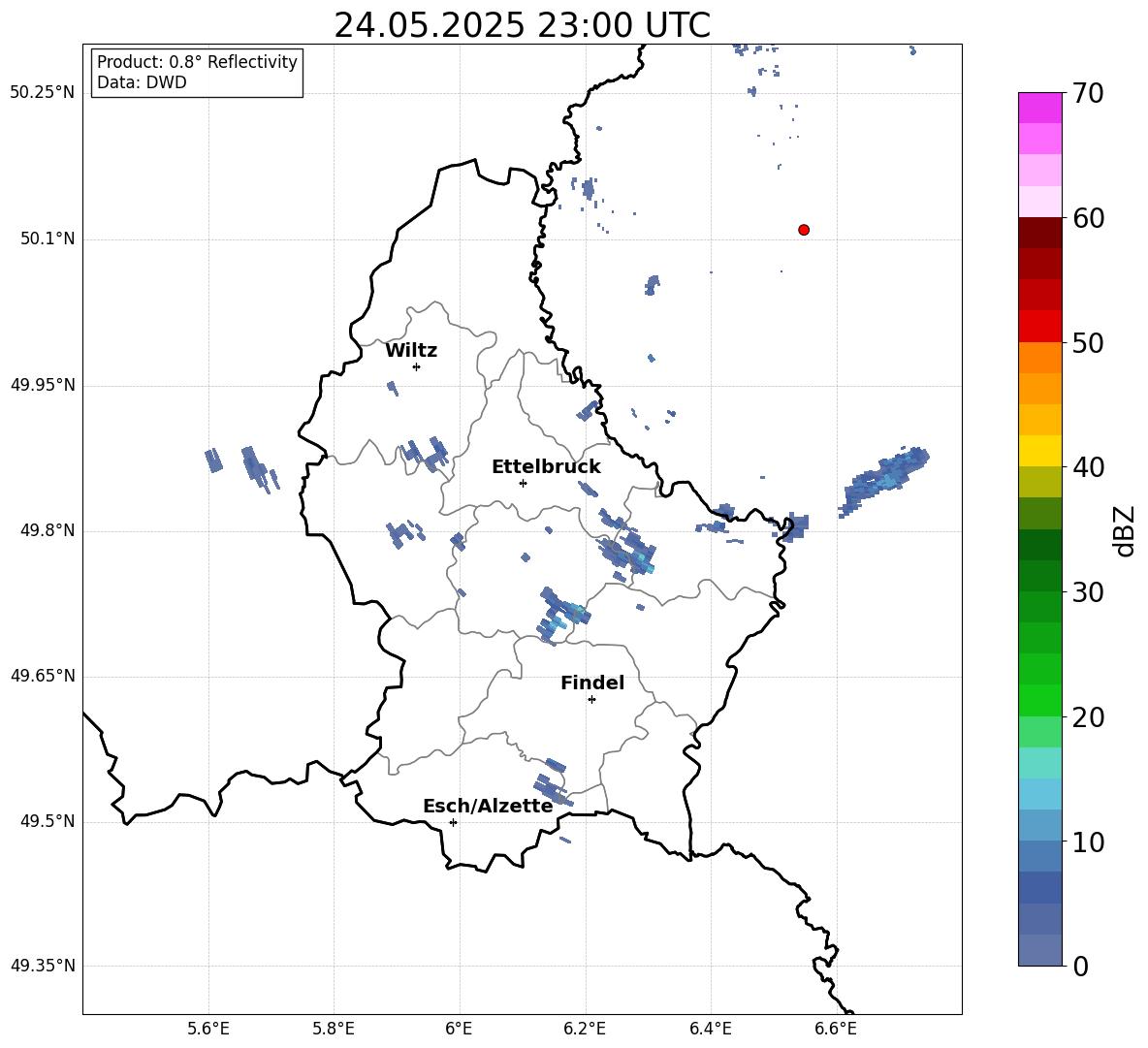Click the 10 colorbar tick label
1148x1048 pixels.
pos(1088,842)
